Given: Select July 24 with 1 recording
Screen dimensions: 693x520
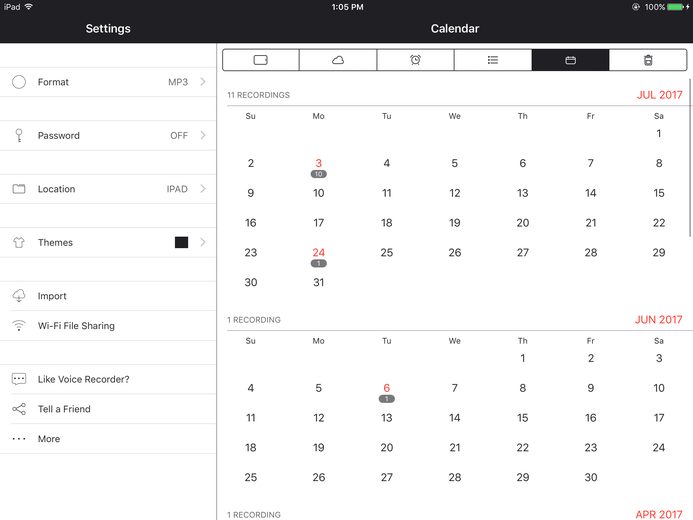Looking at the screenshot, I should pos(319,257).
